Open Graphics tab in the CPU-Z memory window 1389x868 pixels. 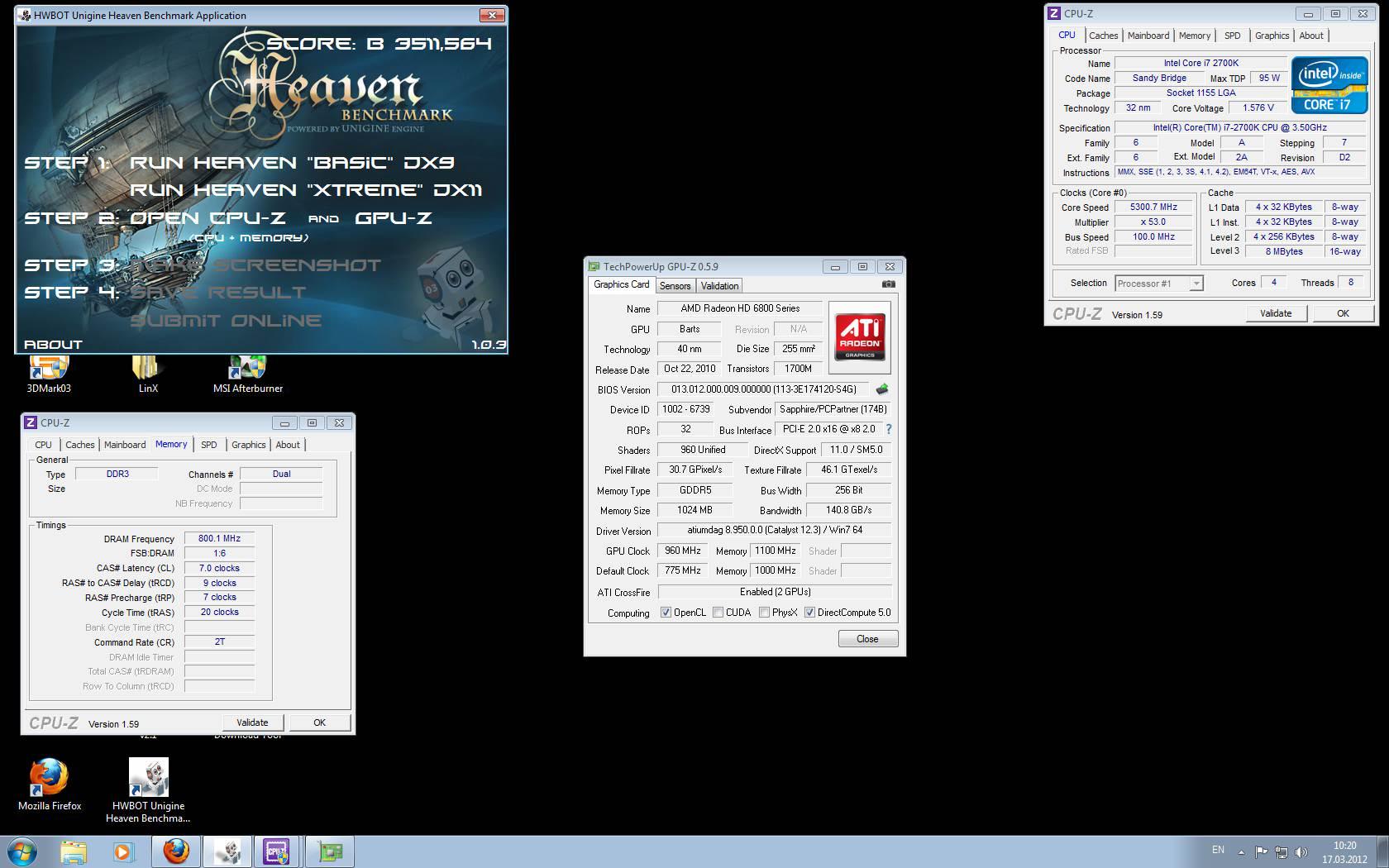tap(248, 445)
